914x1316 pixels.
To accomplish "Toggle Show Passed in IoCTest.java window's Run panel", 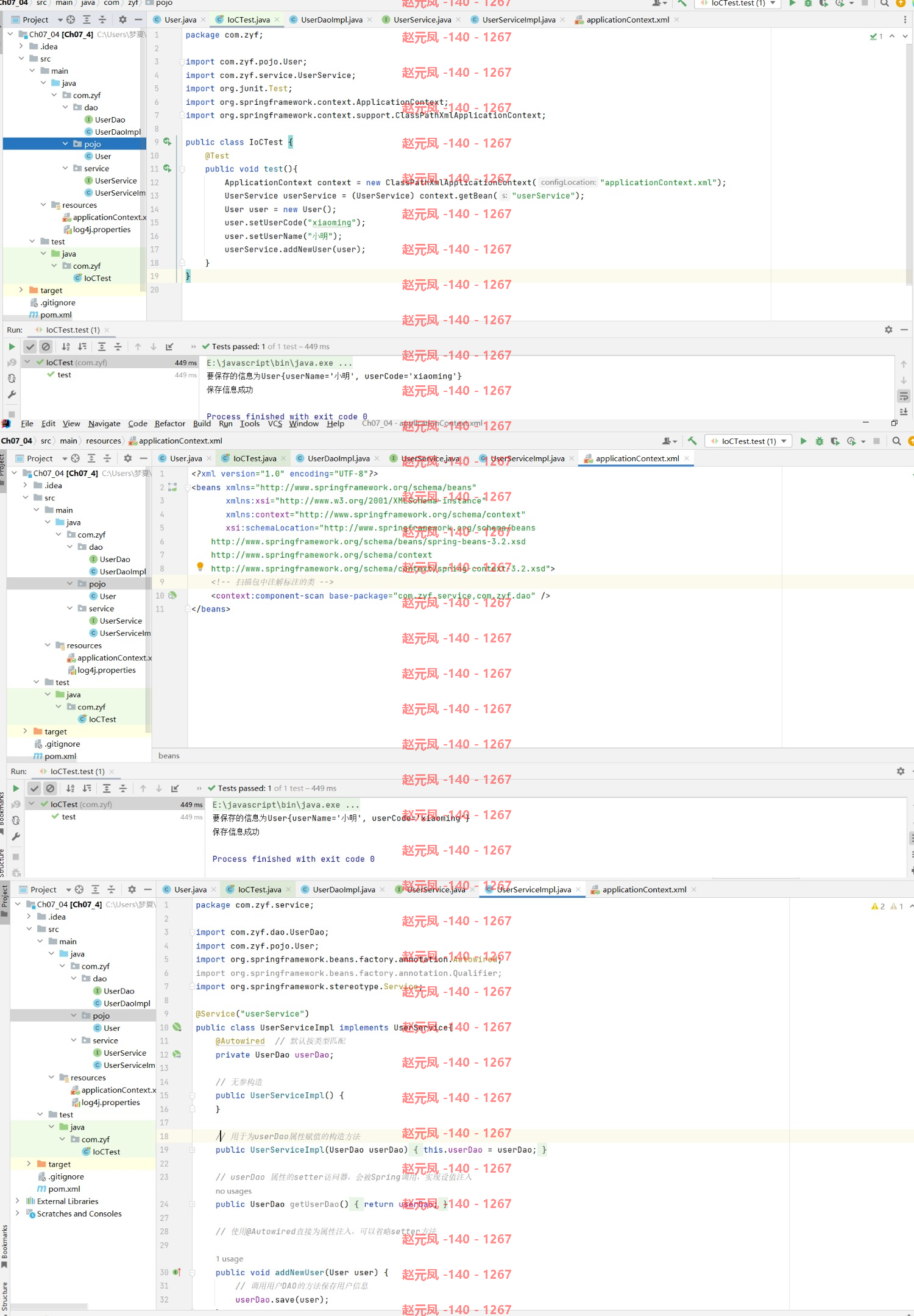I will click(x=30, y=346).
